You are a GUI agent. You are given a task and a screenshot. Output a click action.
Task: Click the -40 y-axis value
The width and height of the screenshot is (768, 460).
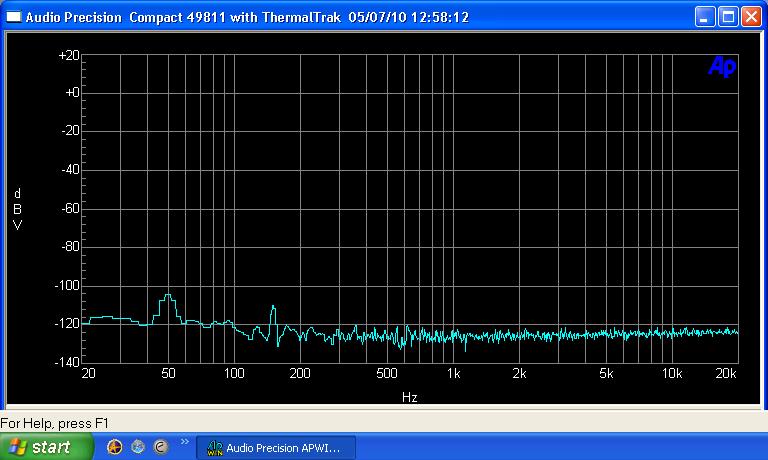tap(71, 170)
